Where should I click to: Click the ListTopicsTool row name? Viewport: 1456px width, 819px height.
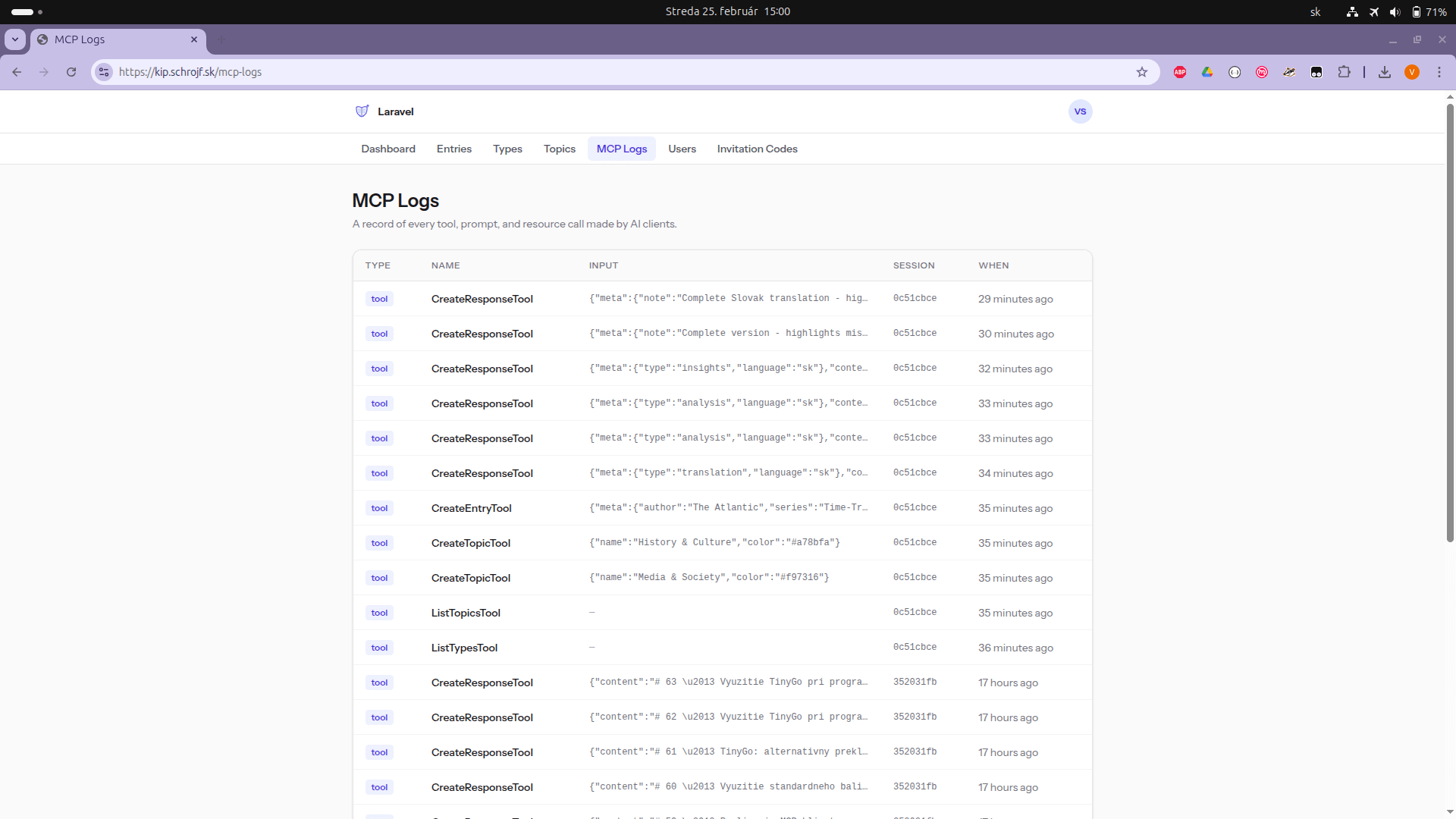[x=466, y=613]
